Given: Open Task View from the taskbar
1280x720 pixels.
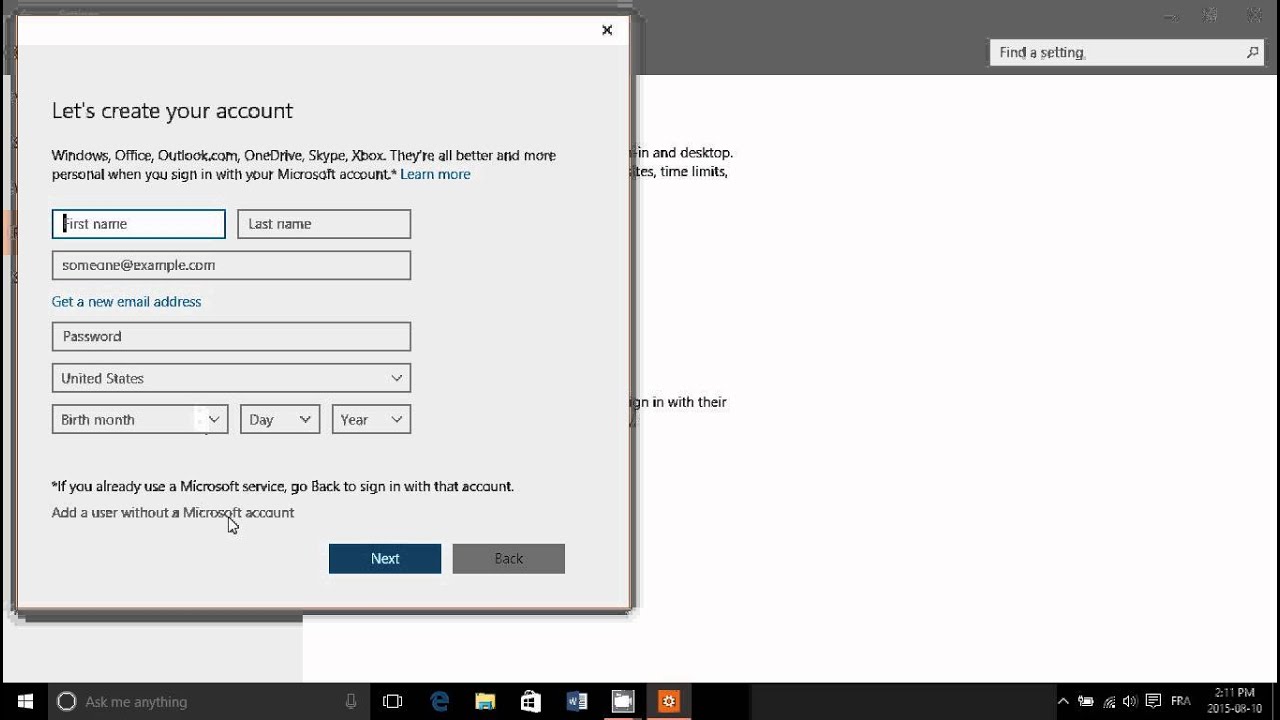Looking at the screenshot, I should [393, 701].
